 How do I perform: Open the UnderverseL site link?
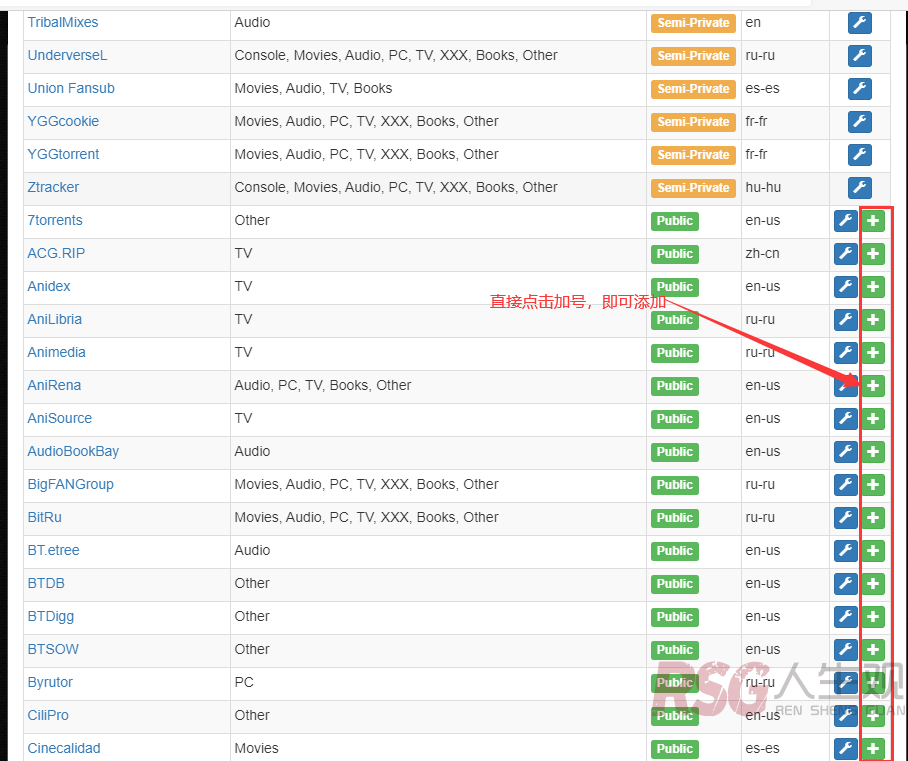67,56
